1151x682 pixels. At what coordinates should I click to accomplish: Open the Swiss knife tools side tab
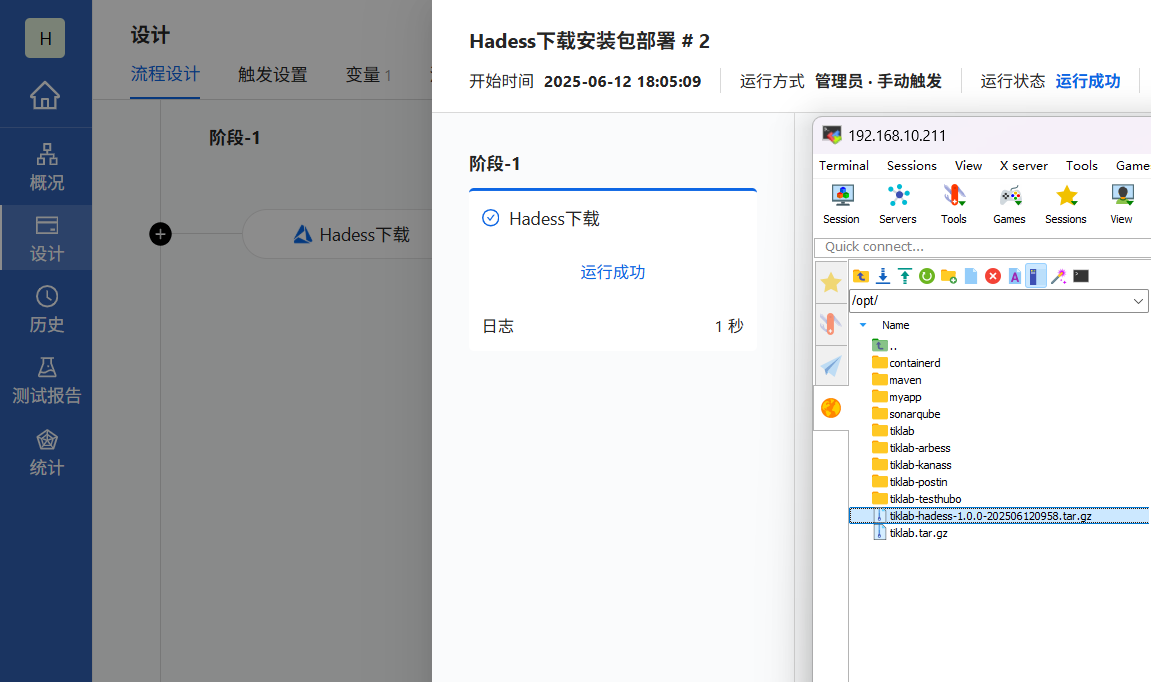point(831,324)
